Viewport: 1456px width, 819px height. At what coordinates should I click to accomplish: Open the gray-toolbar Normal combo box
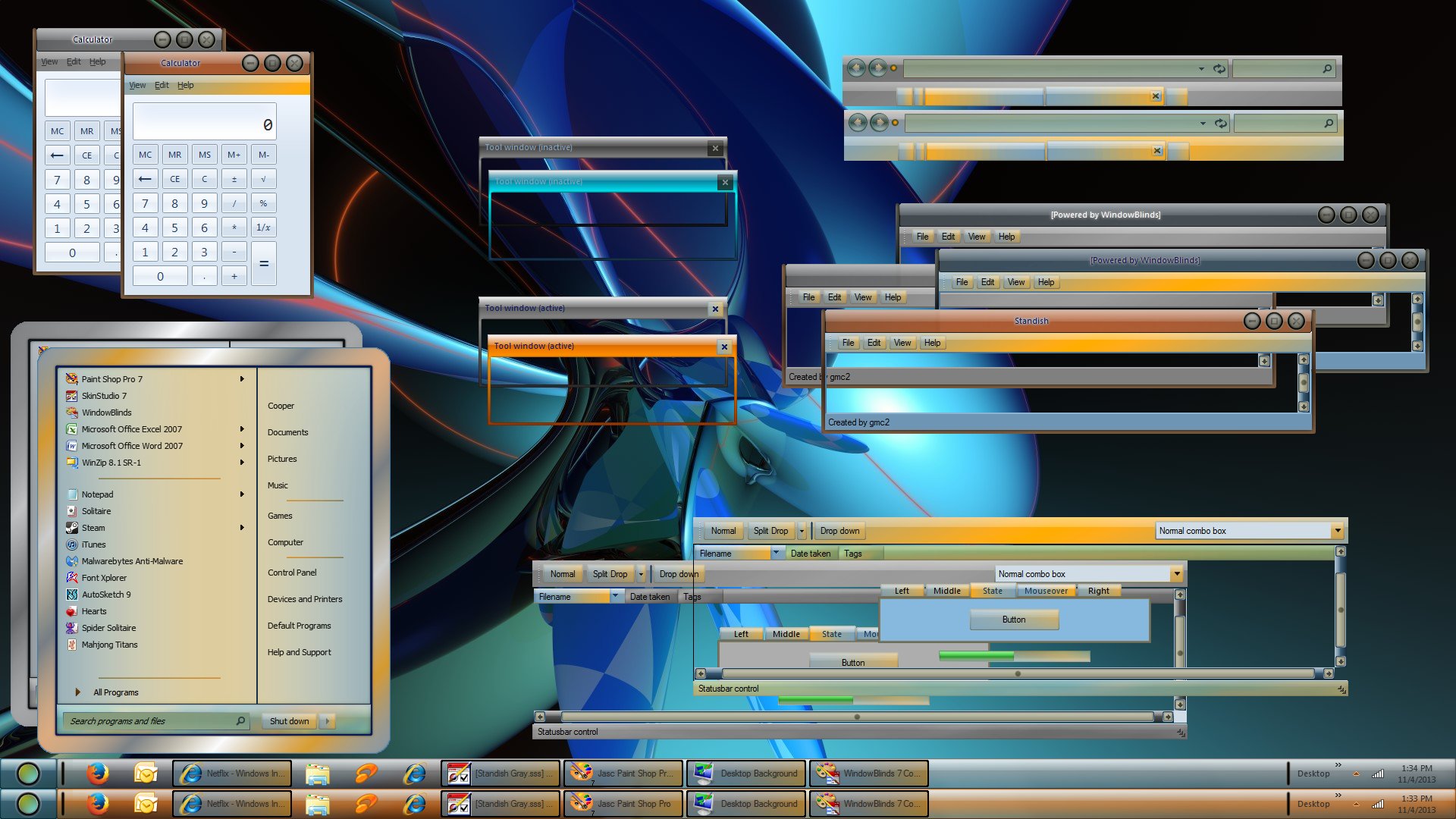click(1089, 574)
